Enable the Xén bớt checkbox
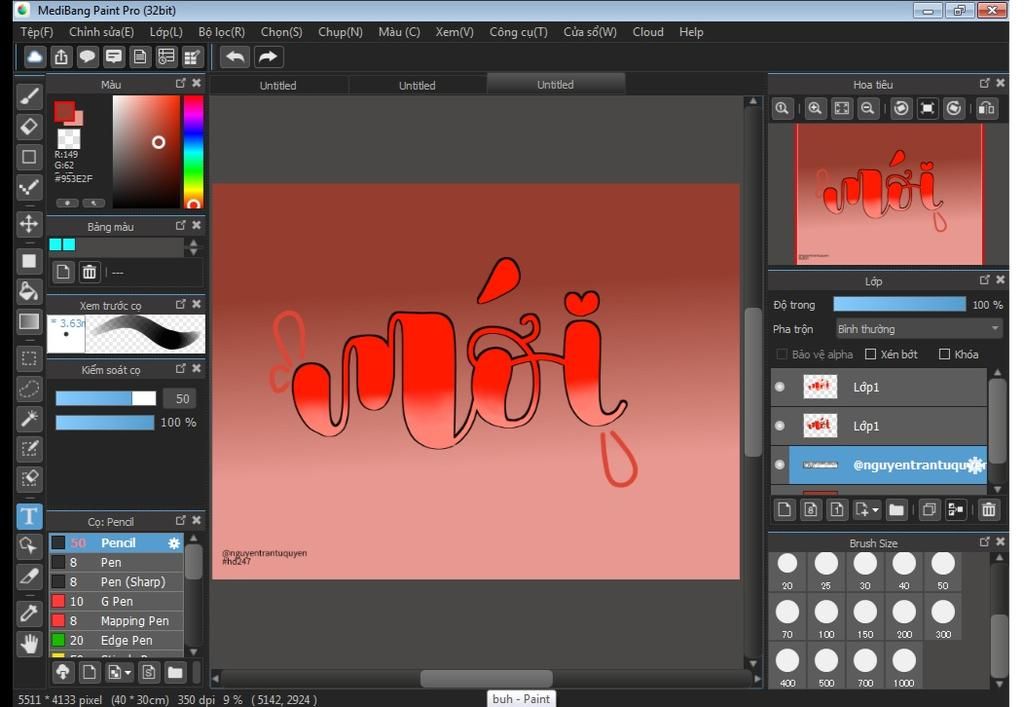 (x=871, y=354)
